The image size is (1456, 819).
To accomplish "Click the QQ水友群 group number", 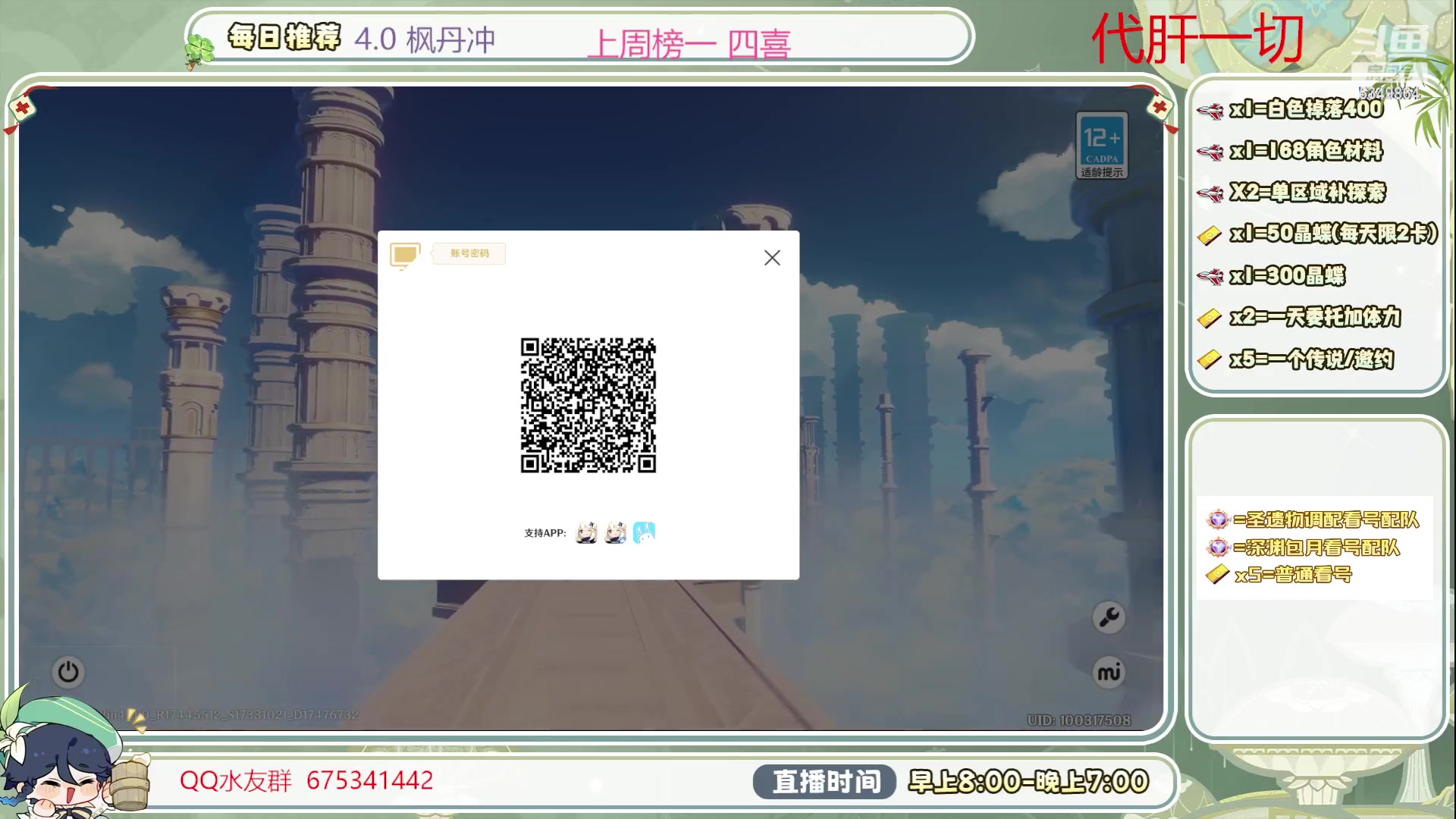I will click(x=369, y=780).
